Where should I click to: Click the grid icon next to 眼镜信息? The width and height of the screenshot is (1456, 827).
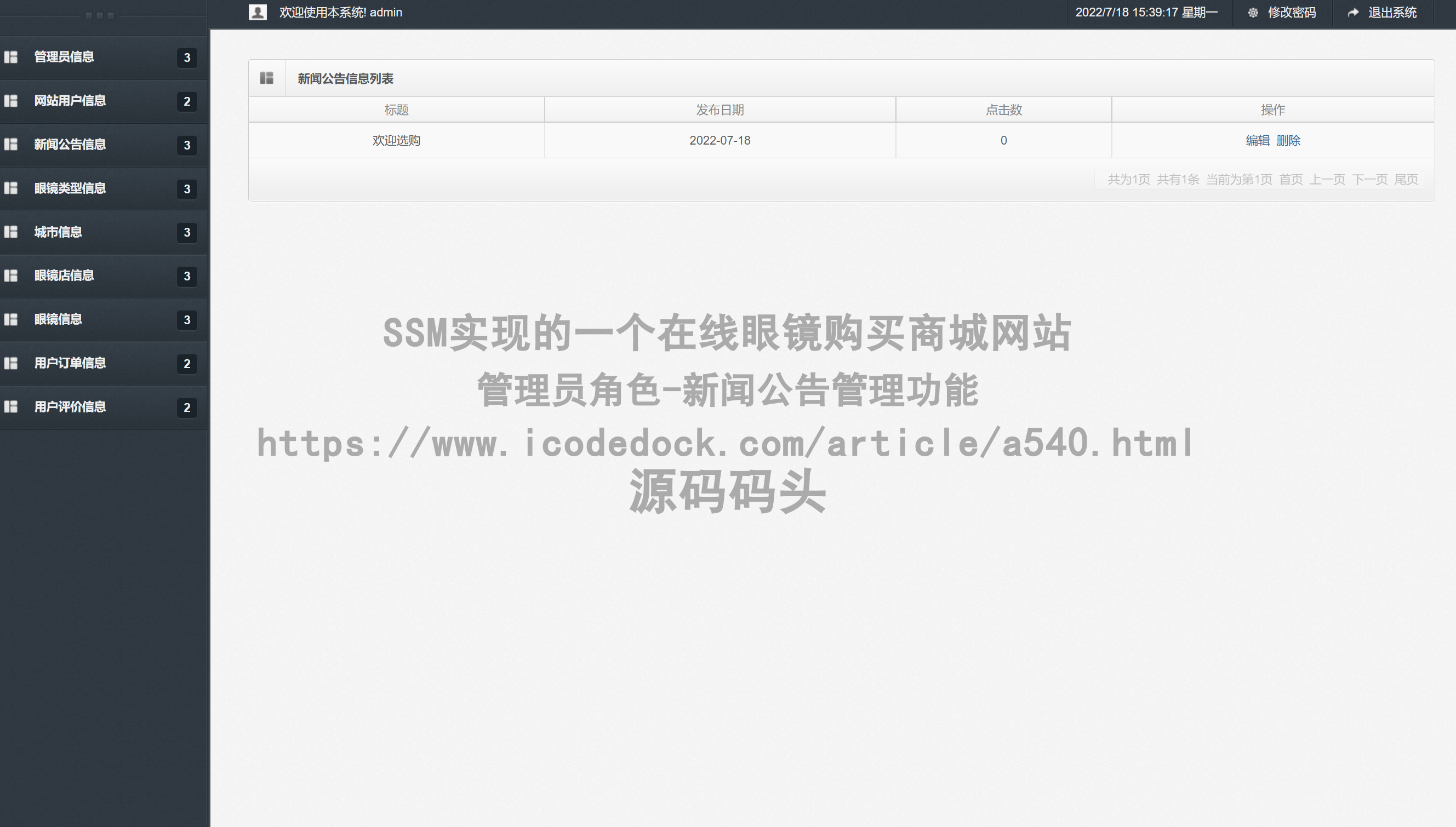pos(12,320)
